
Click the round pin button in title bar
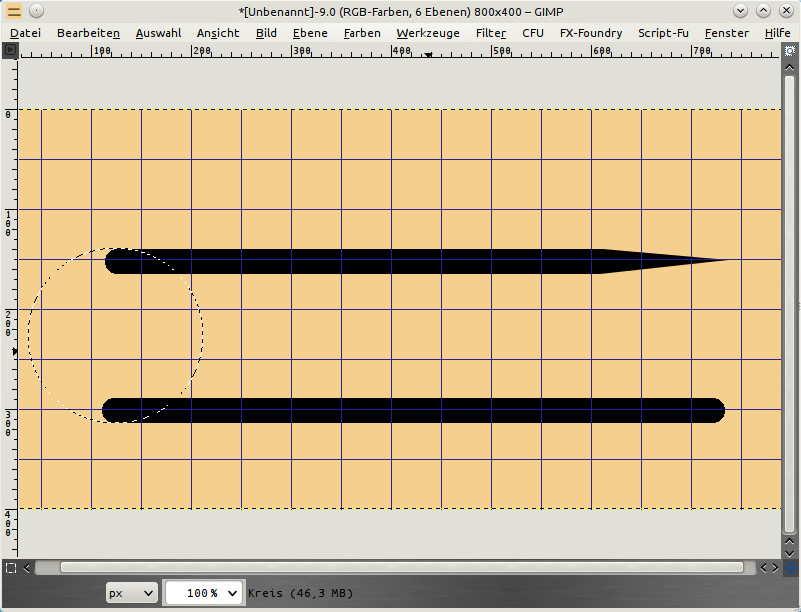[x=36, y=11]
